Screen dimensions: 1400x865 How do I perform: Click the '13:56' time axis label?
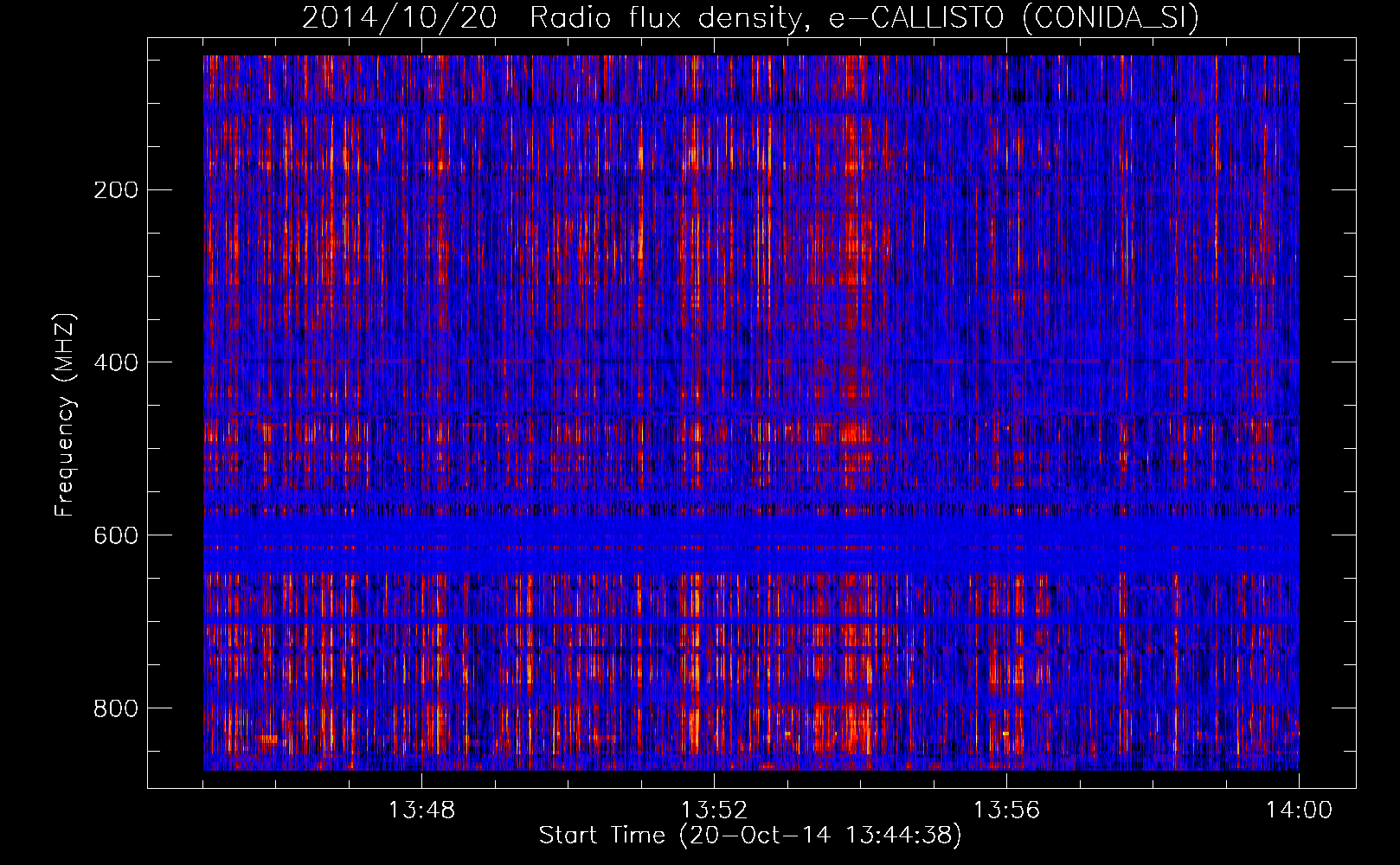click(1006, 811)
